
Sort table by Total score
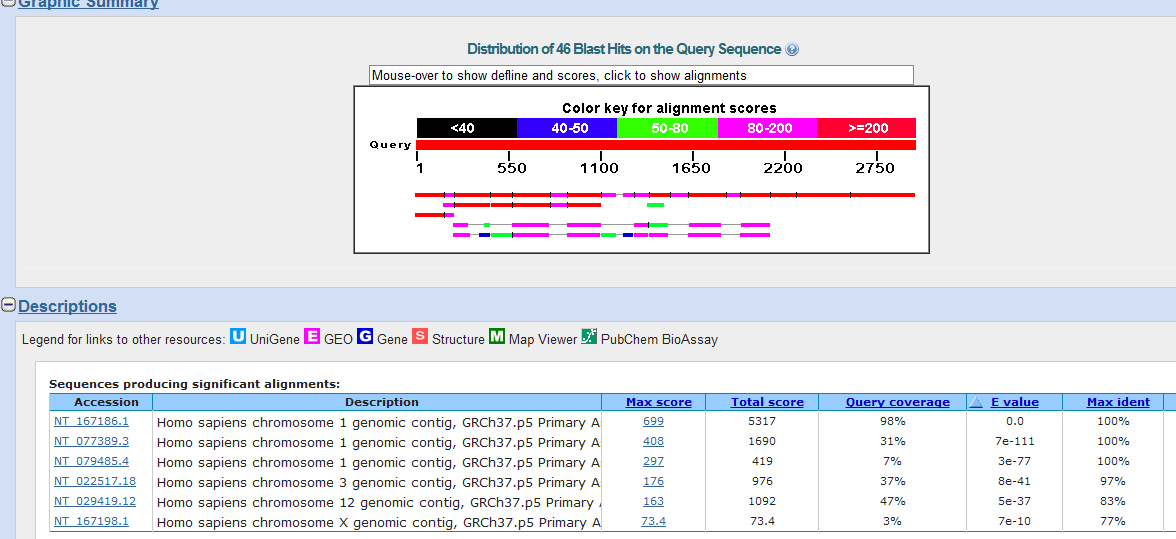point(767,403)
